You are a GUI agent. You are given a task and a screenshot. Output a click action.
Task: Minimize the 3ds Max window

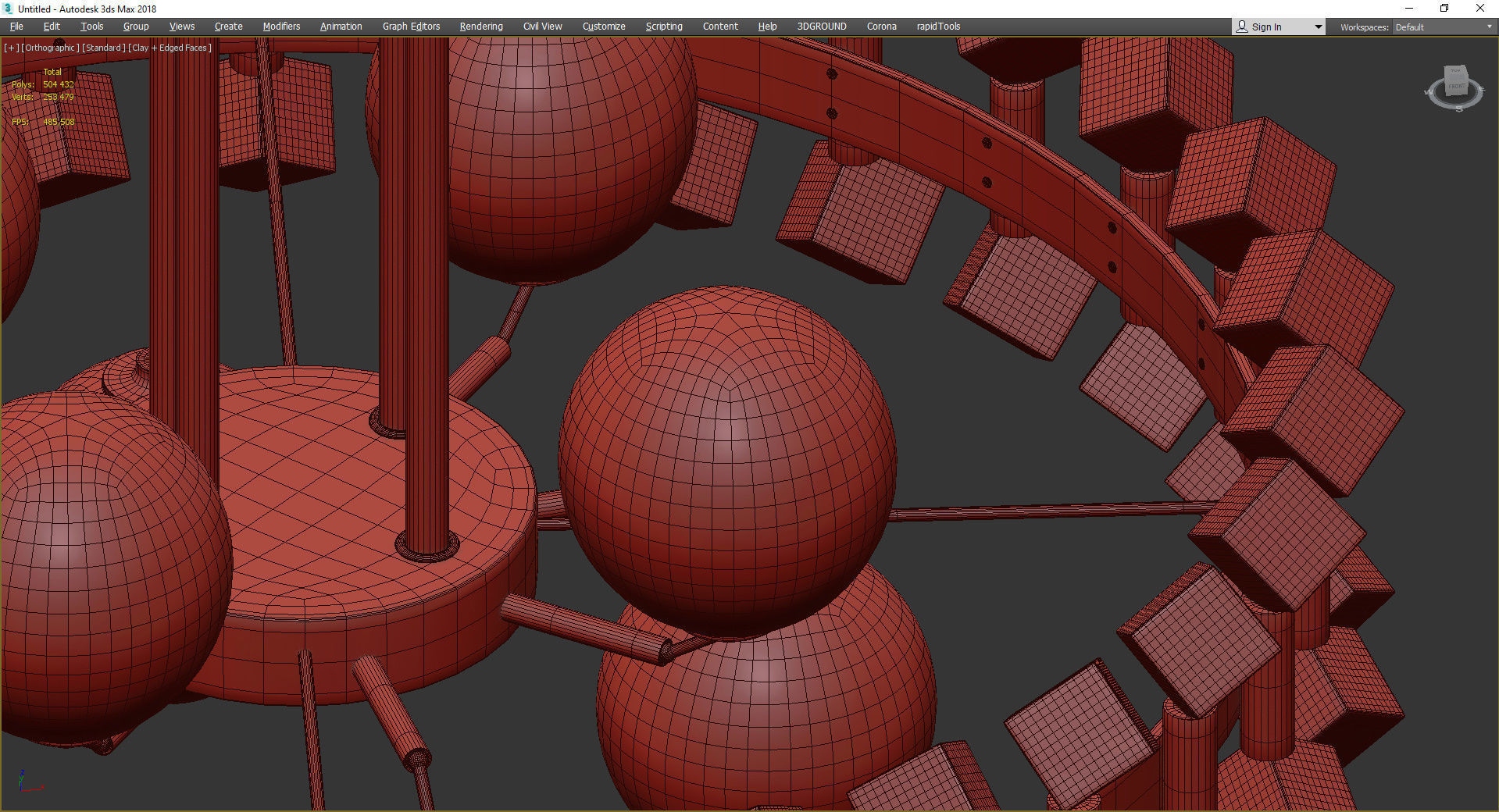click(x=1409, y=9)
